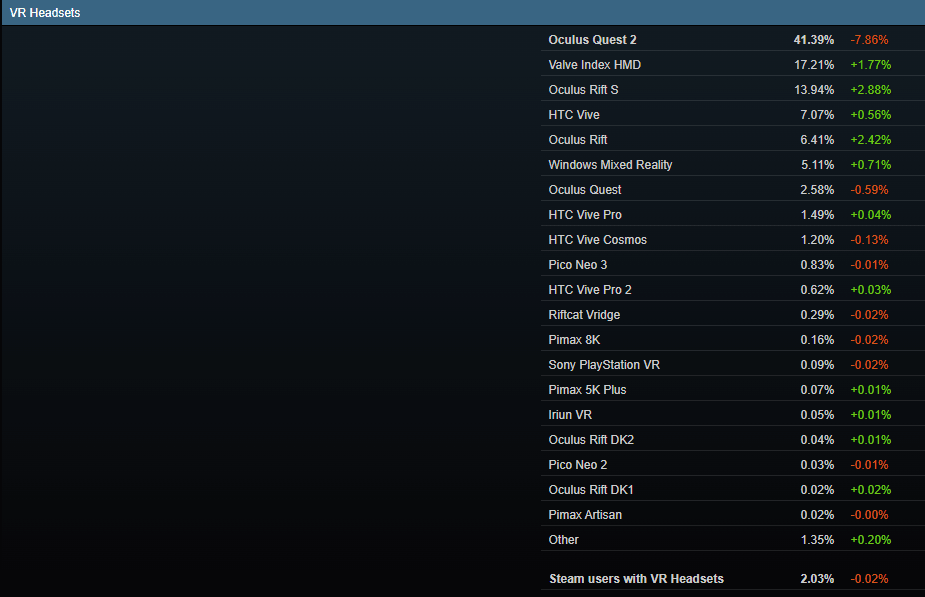Click the 0.04% share value
The image size is (925, 597).
pos(817,439)
